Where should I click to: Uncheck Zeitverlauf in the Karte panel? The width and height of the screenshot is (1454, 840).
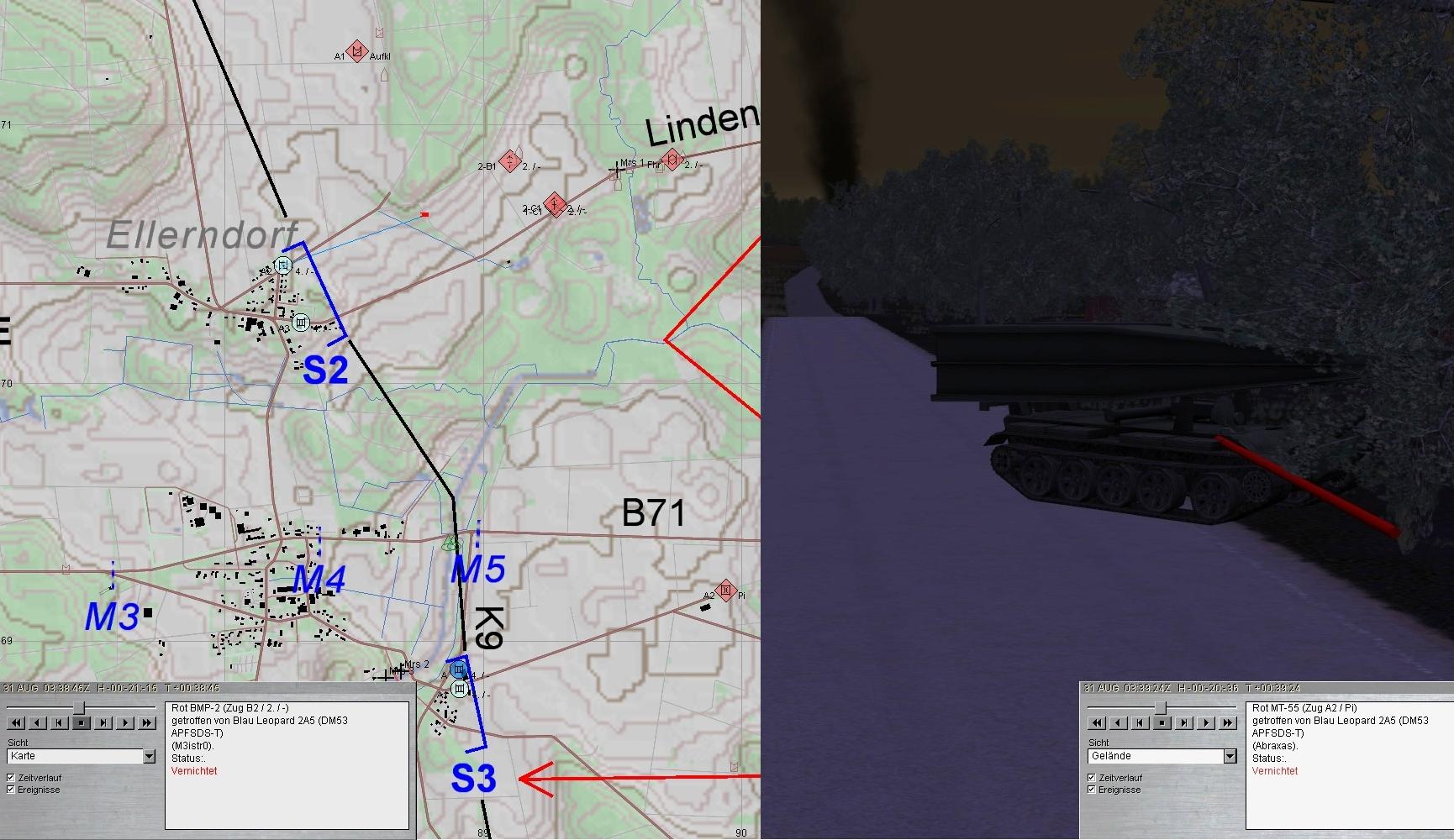pos(11,778)
